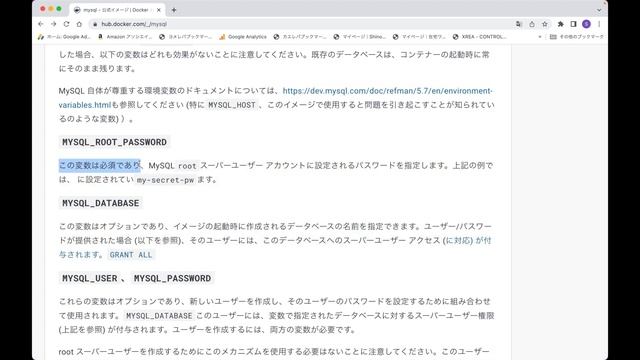Open the other bookmarks folder
Image resolution: width=640 pixels, height=360 pixels.
pyautogui.click(x=576, y=37)
